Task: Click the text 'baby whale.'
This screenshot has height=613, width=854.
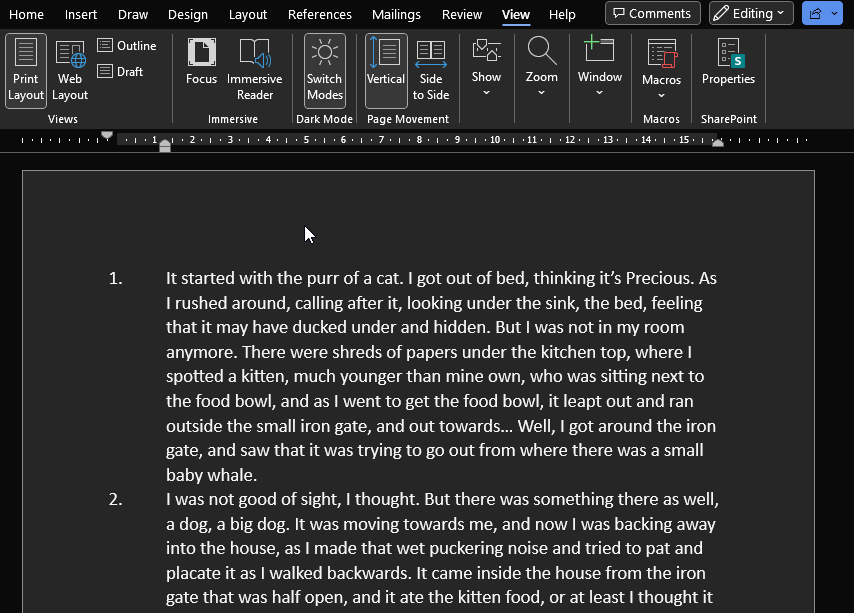Action: tap(211, 475)
